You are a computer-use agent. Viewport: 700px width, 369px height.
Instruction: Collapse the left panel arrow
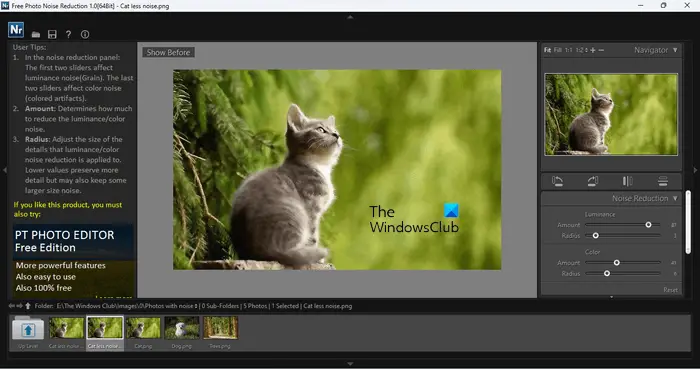(x=4, y=170)
